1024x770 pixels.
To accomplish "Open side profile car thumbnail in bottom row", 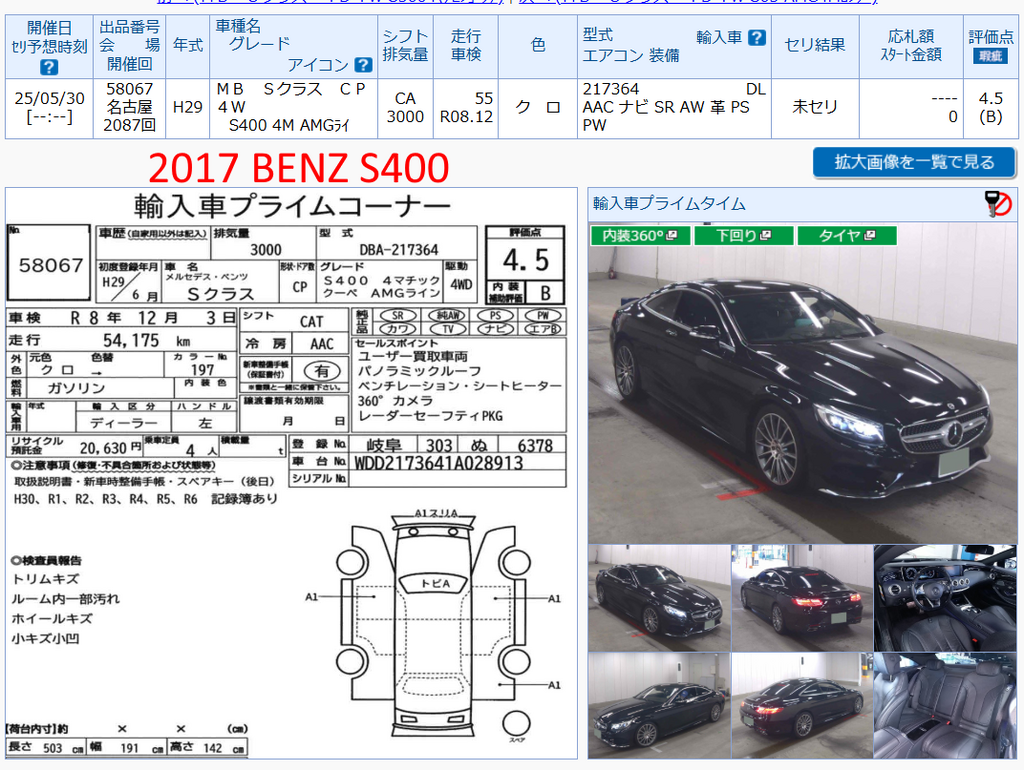I will [x=659, y=705].
